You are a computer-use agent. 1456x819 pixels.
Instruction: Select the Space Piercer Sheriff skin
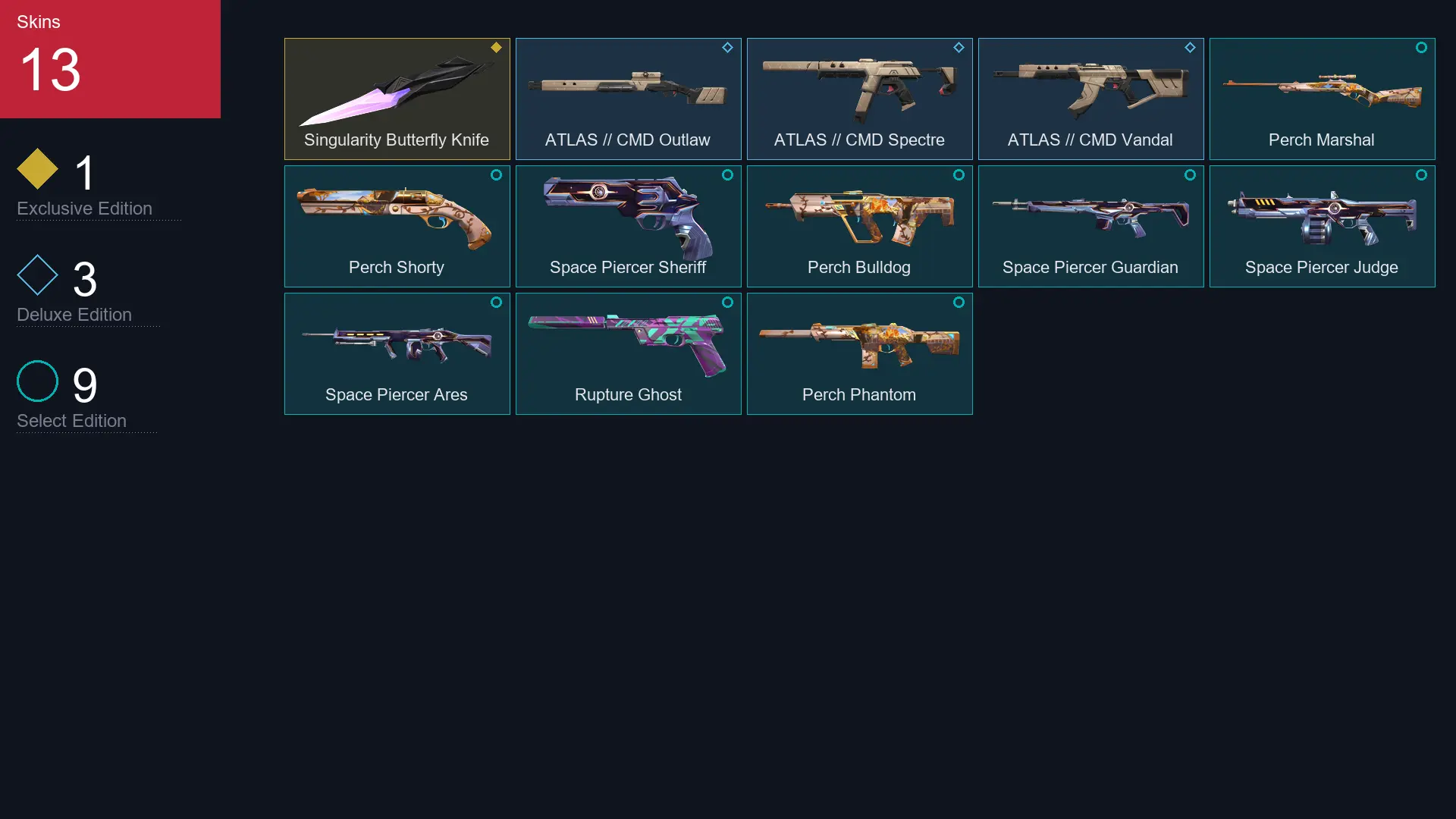[629, 226]
